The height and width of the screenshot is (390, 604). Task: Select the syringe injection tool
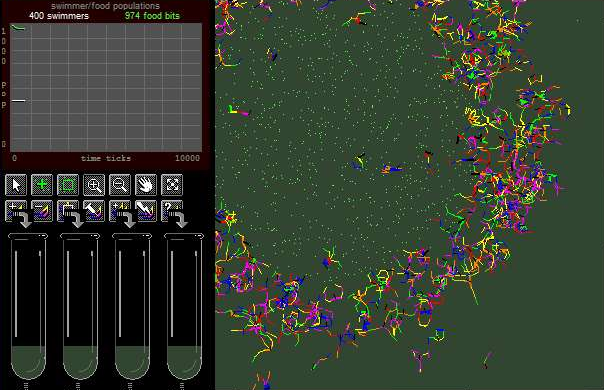[x=94, y=211]
